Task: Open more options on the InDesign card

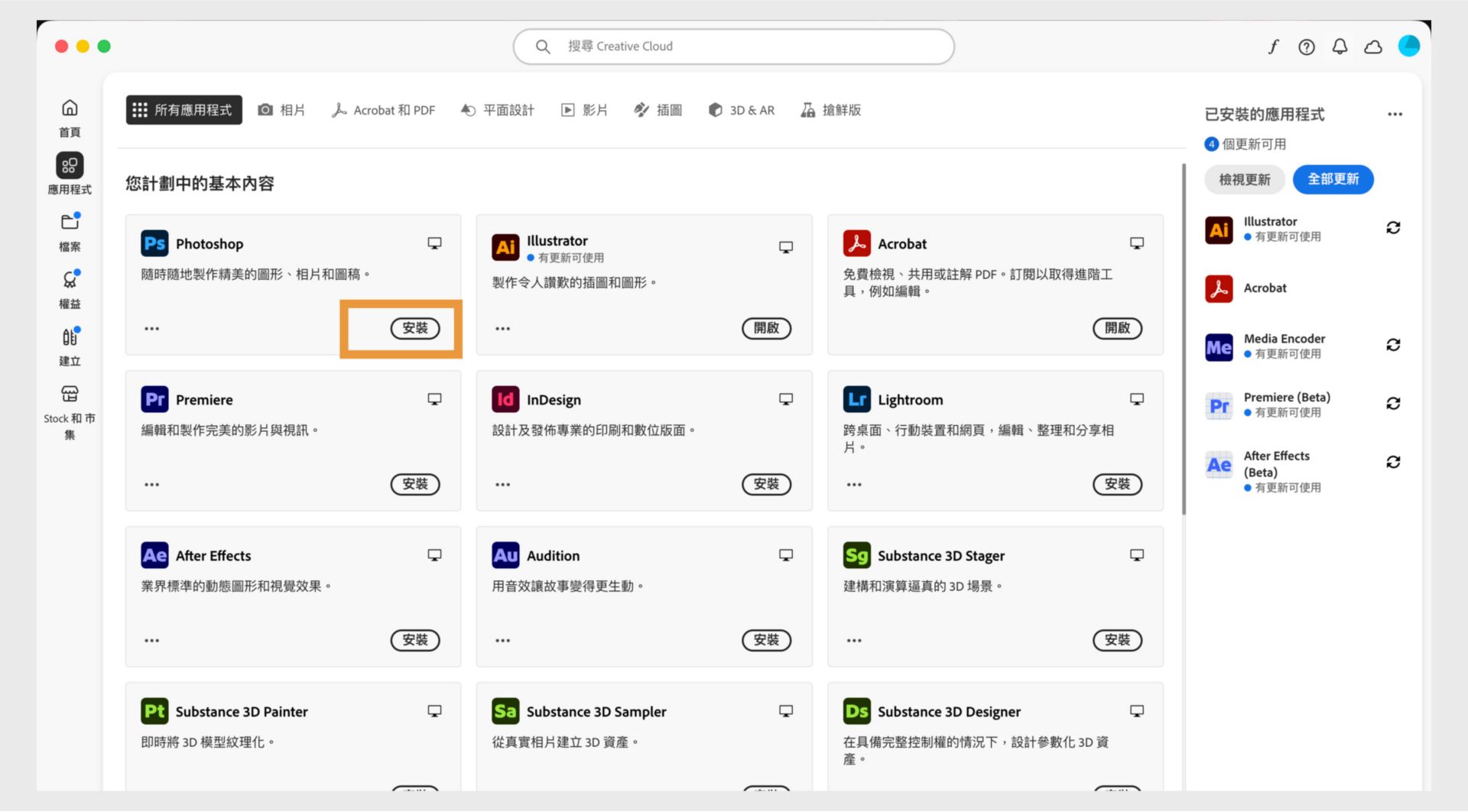Action: point(502,485)
